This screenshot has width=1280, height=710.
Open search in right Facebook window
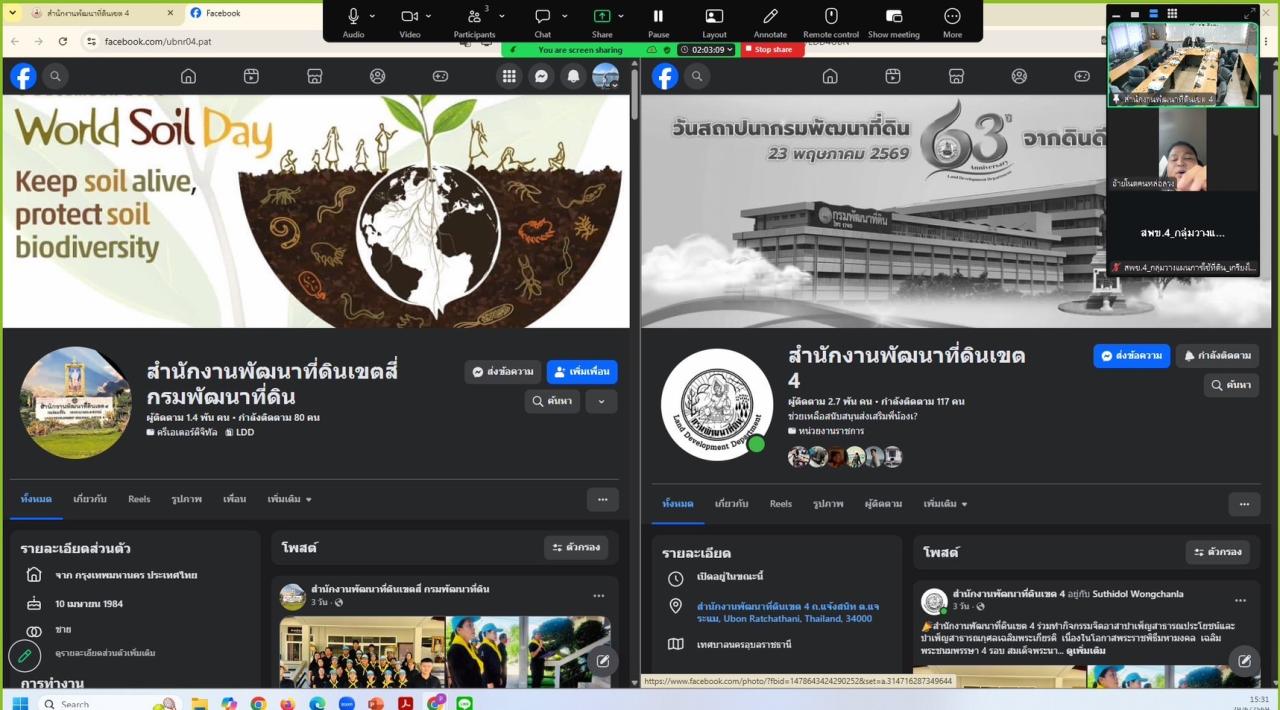point(697,76)
